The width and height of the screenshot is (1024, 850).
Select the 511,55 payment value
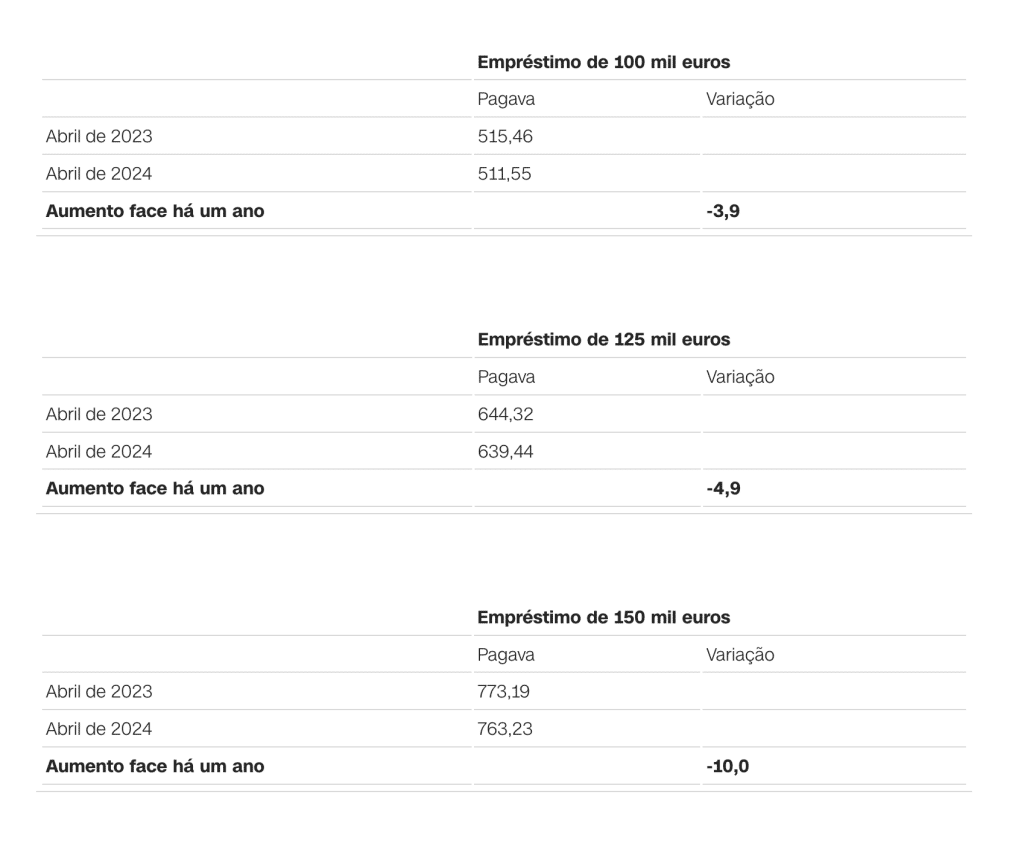pos(505,174)
